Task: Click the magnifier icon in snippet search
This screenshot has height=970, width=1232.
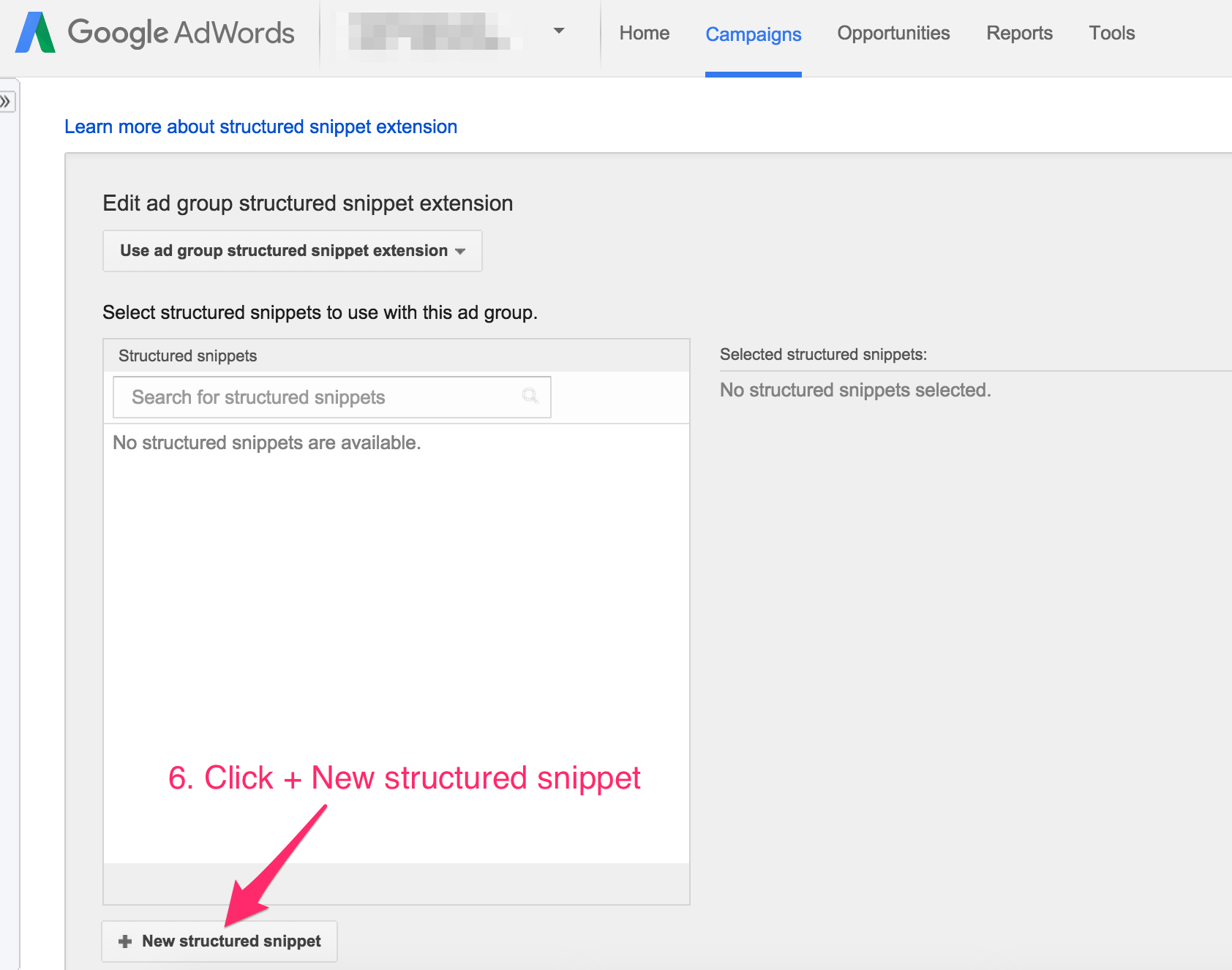Action: click(x=530, y=396)
